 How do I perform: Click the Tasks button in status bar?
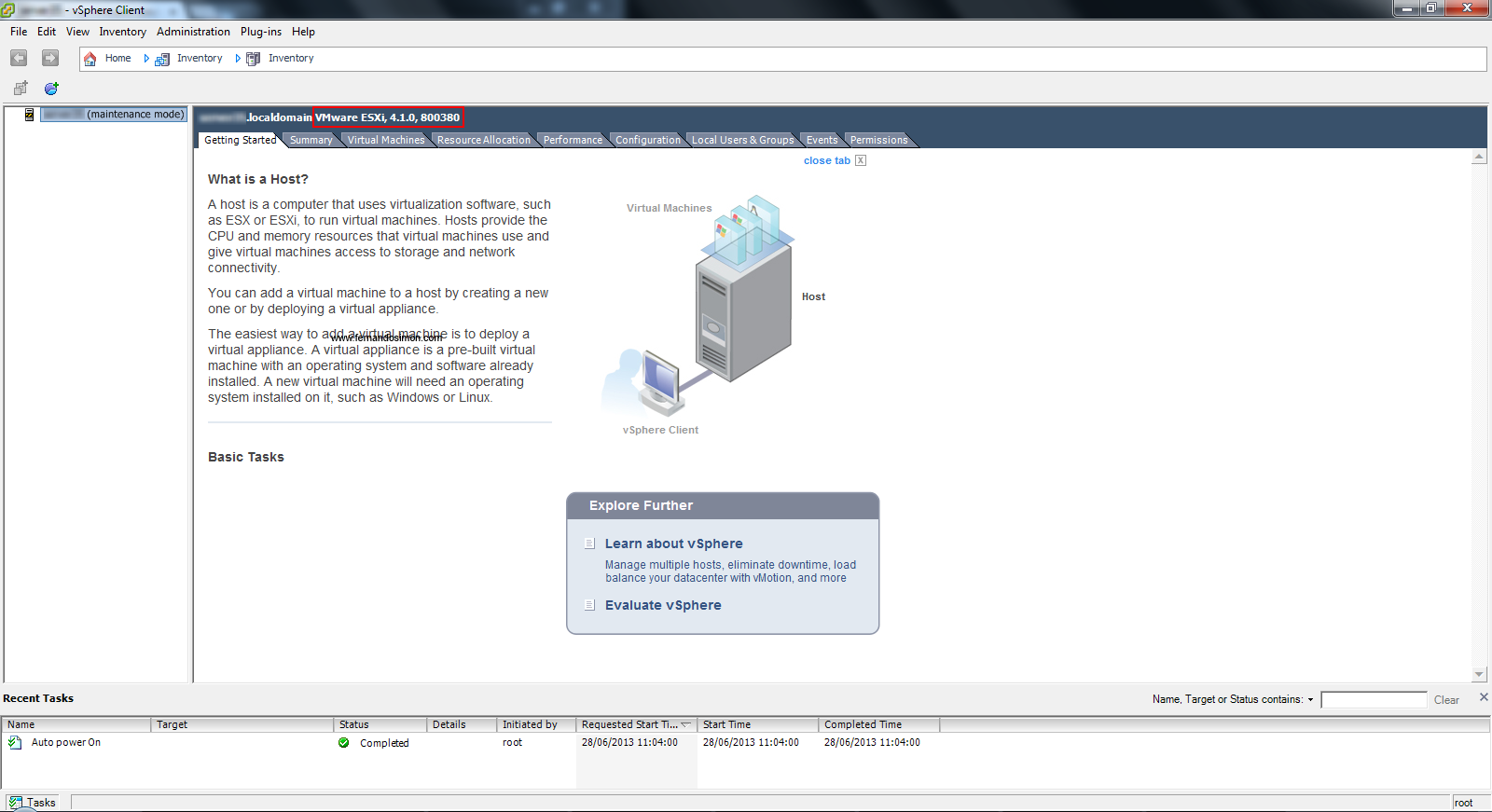pos(33,803)
